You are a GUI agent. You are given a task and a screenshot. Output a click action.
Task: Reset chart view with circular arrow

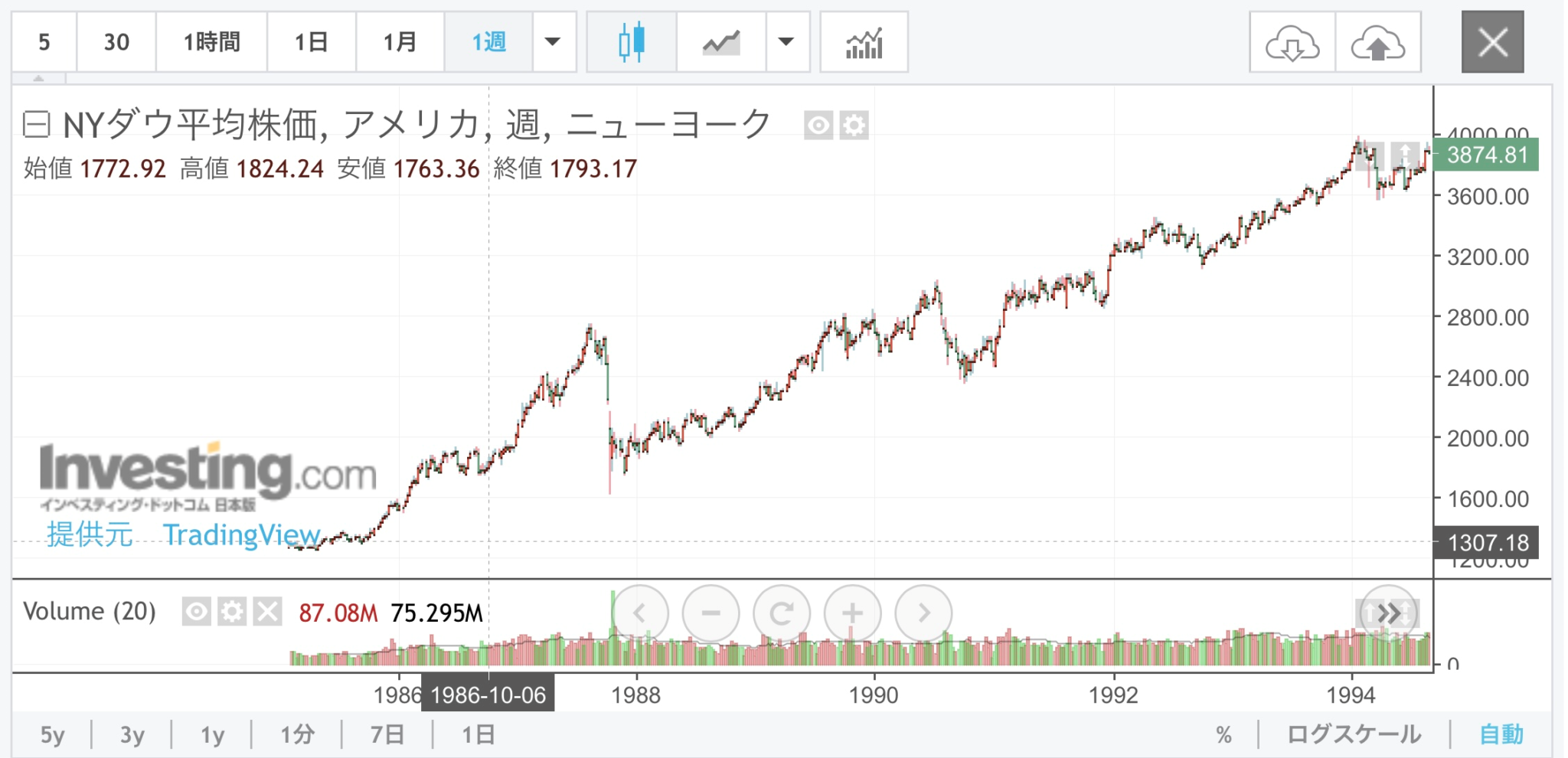click(782, 613)
